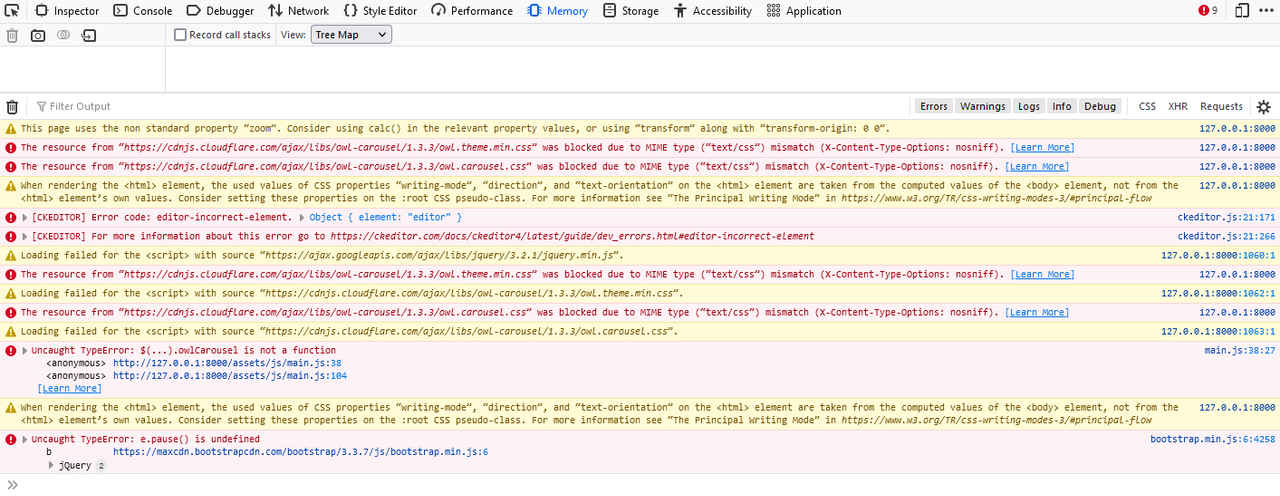Switch to the Performance tab
This screenshot has width=1280, height=496.
click(x=472, y=11)
